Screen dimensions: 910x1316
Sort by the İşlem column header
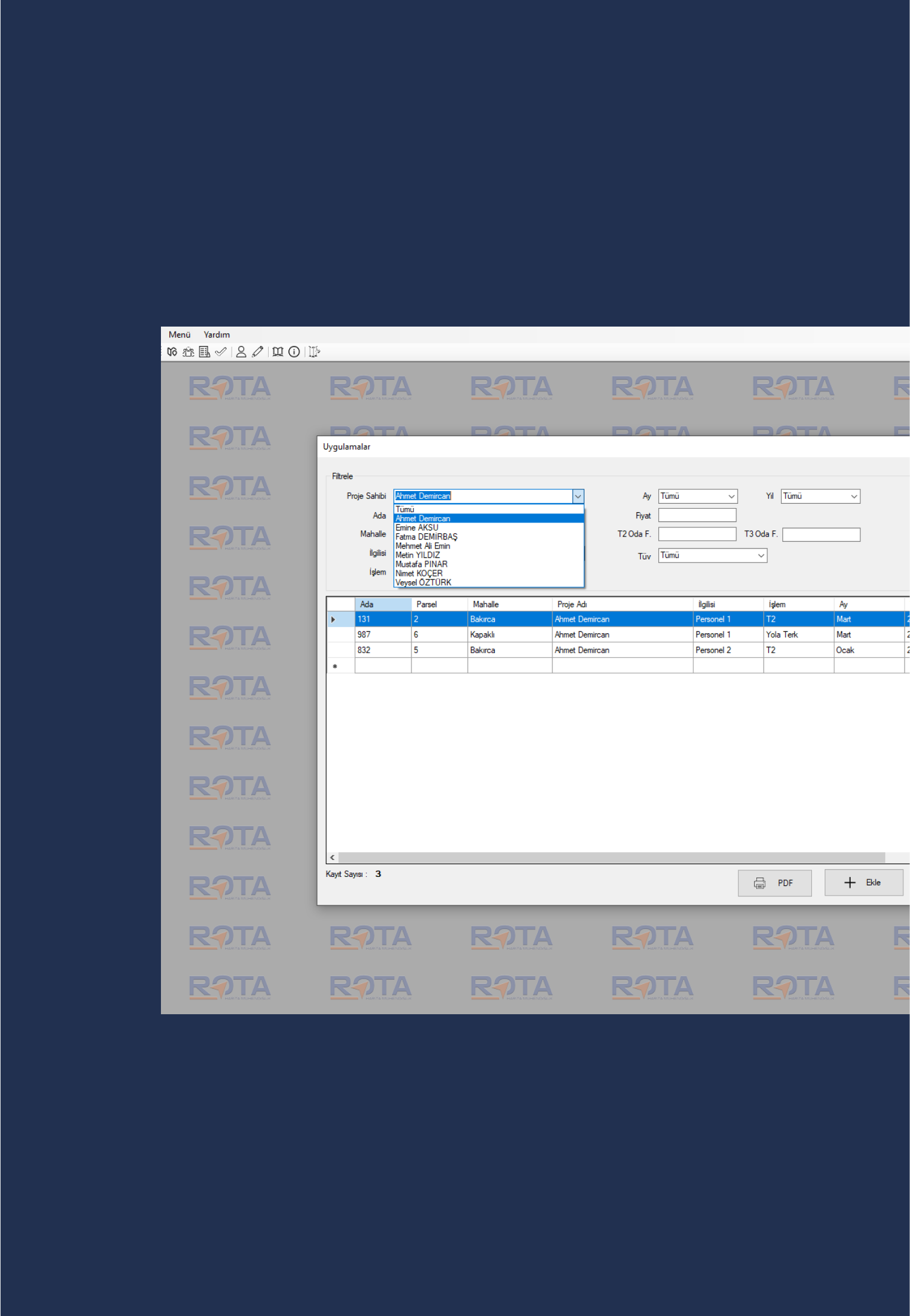(x=799, y=604)
